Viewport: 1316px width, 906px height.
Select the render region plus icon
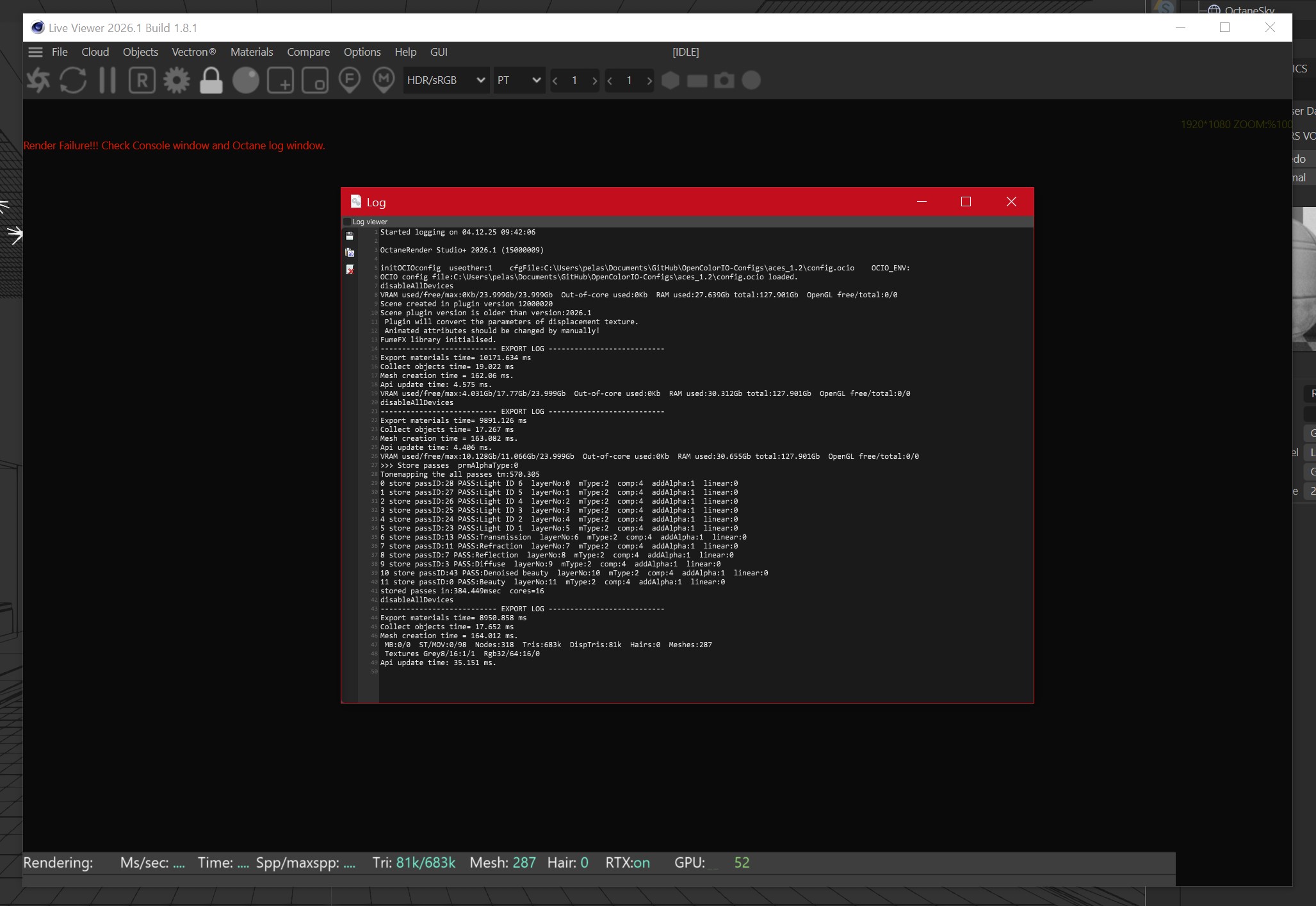click(x=280, y=81)
